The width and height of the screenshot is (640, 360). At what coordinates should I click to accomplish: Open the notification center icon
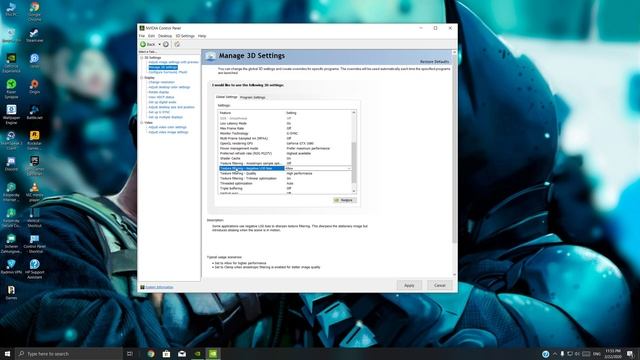[631, 354]
